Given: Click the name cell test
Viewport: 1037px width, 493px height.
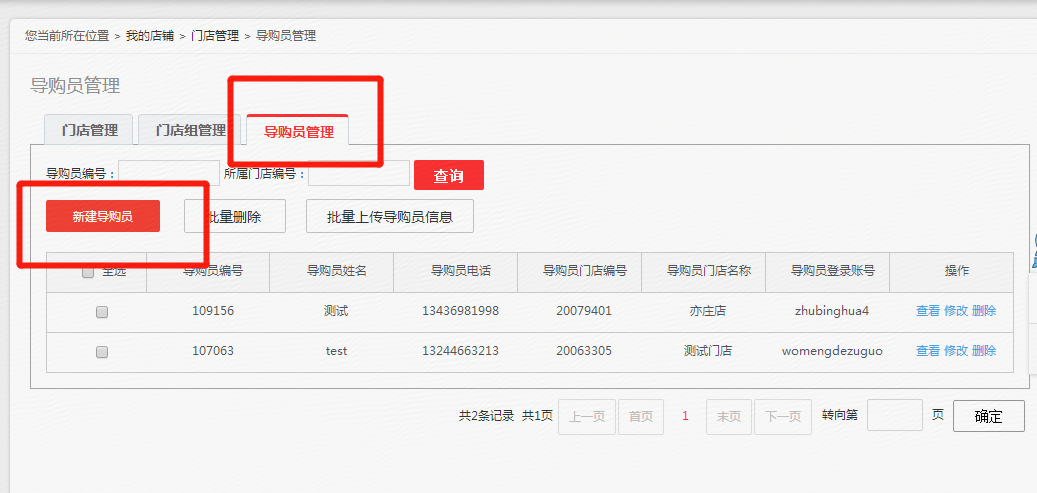Looking at the screenshot, I should tap(337, 351).
